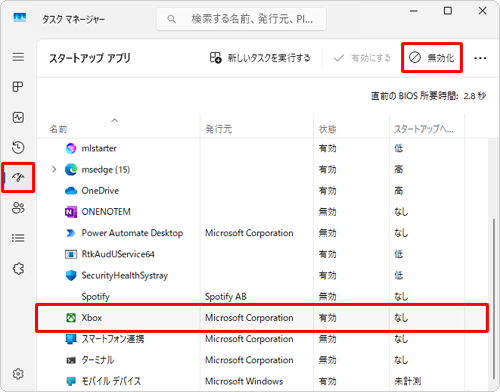Click Spotify AB publisher cell
This screenshot has height=392, width=500.
(226, 297)
